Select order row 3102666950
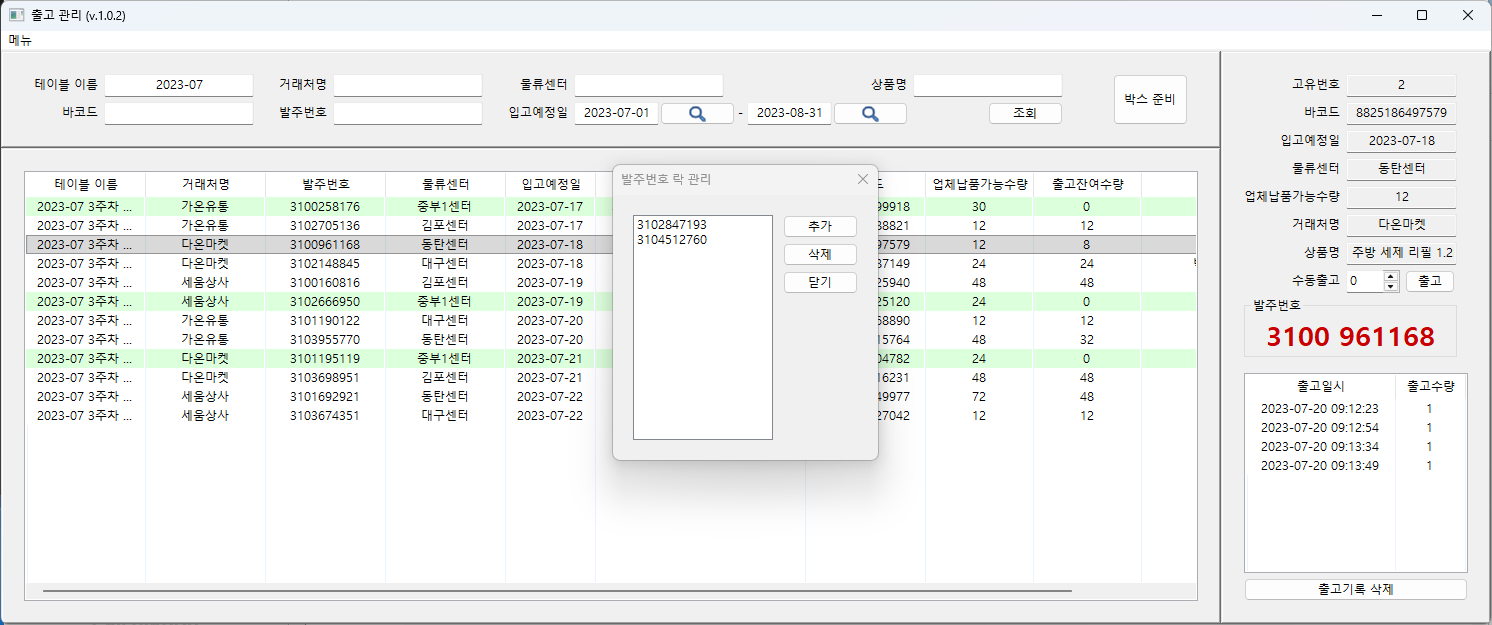The image size is (1492, 625). [611, 301]
